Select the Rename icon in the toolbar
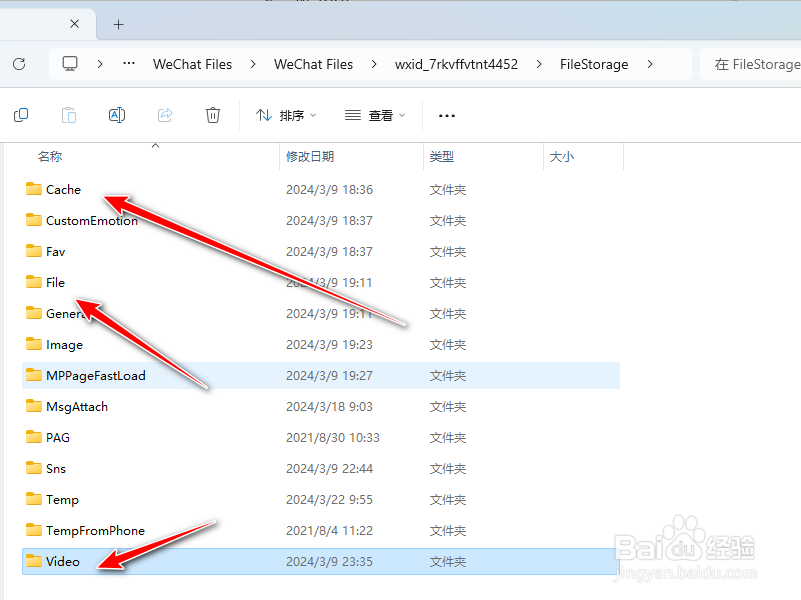Screen dimensions: 801x600 (x=116, y=115)
